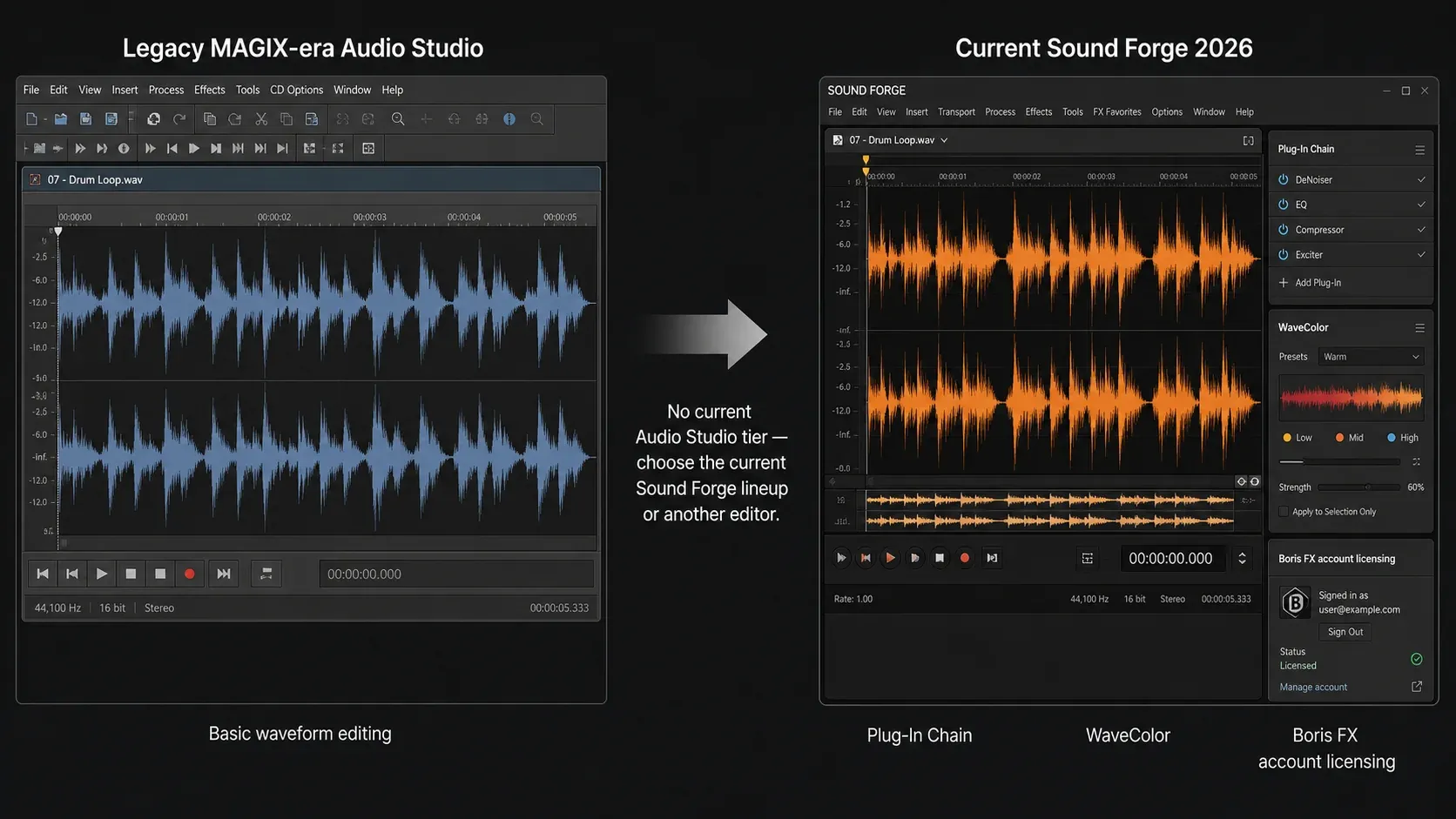The width and height of the screenshot is (1456, 819).
Task: Toggle the Compressor power button
Action: pyautogui.click(x=1284, y=230)
